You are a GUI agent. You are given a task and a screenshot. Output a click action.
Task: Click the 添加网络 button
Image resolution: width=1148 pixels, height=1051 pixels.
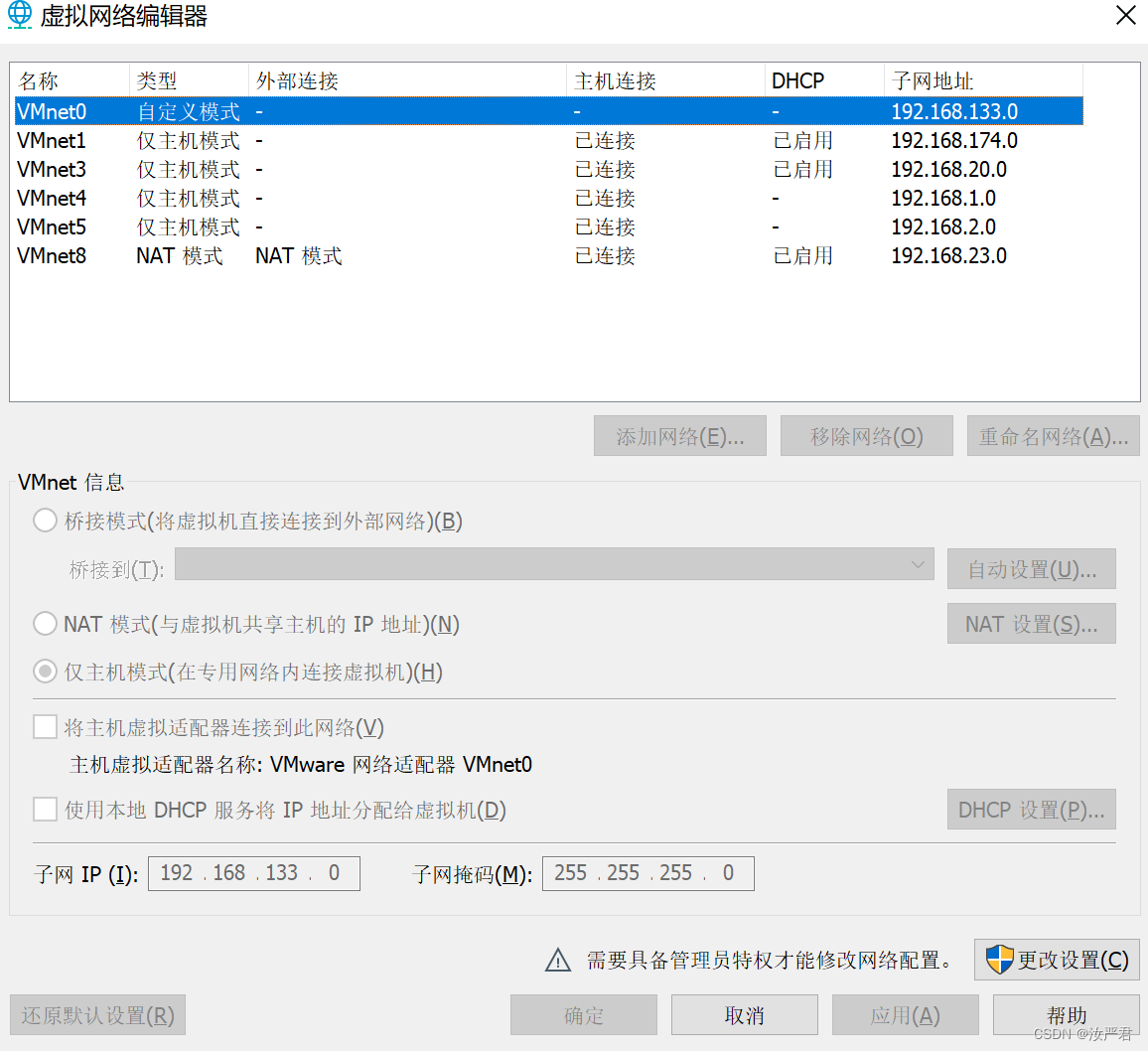click(679, 435)
